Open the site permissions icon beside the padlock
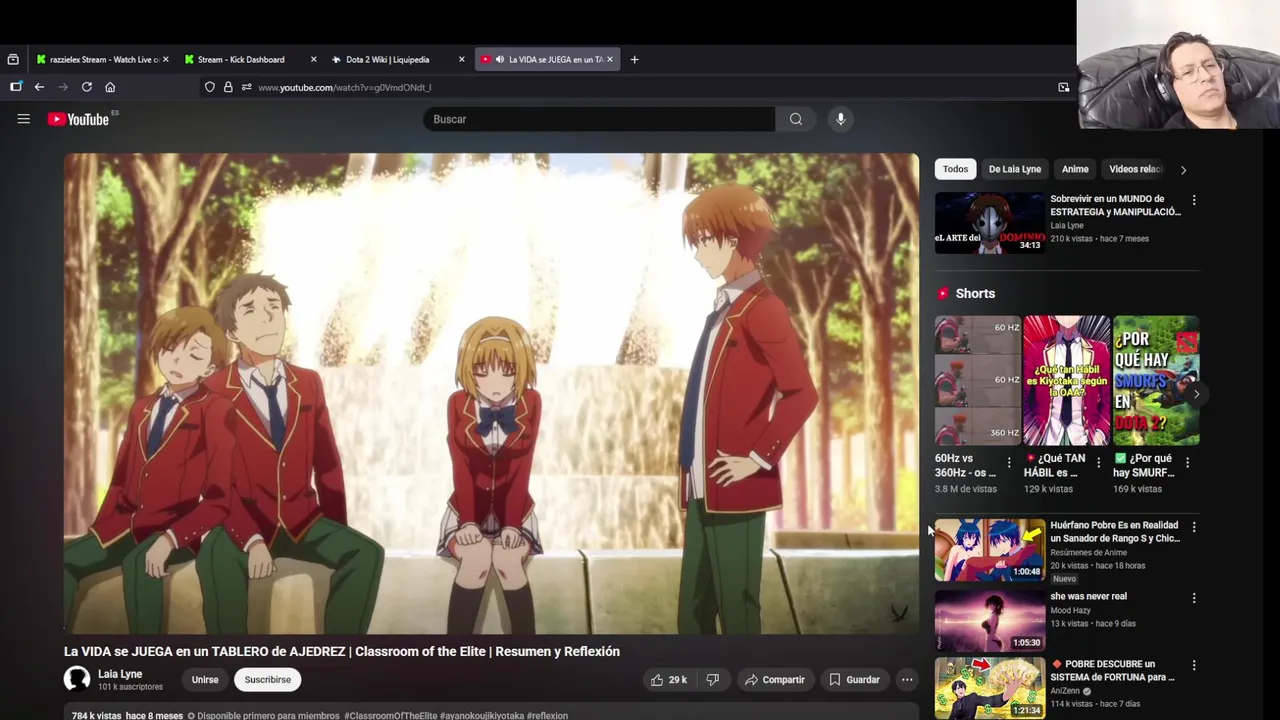The image size is (1280, 720). coord(246,87)
